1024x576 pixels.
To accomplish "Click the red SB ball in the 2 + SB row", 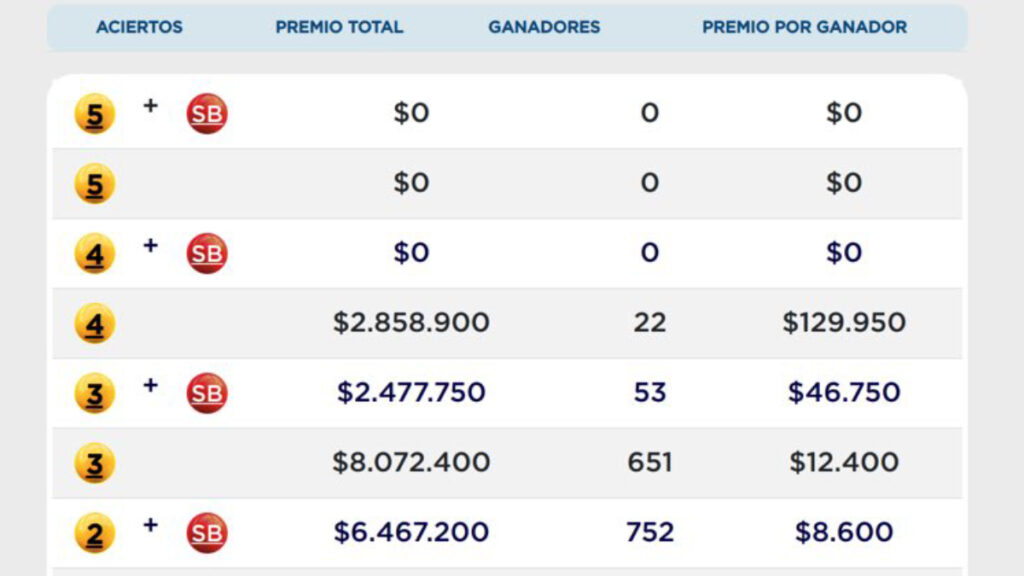I will point(207,533).
